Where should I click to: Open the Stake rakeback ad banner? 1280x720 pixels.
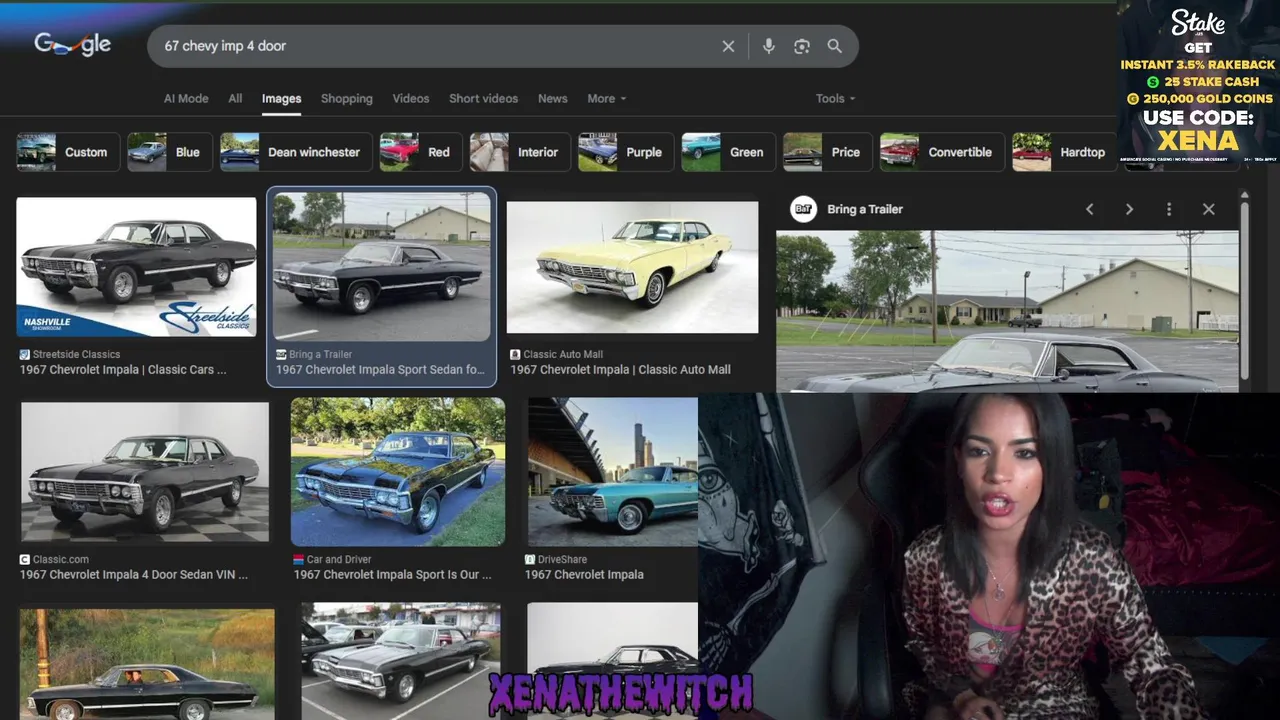tap(1198, 82)
